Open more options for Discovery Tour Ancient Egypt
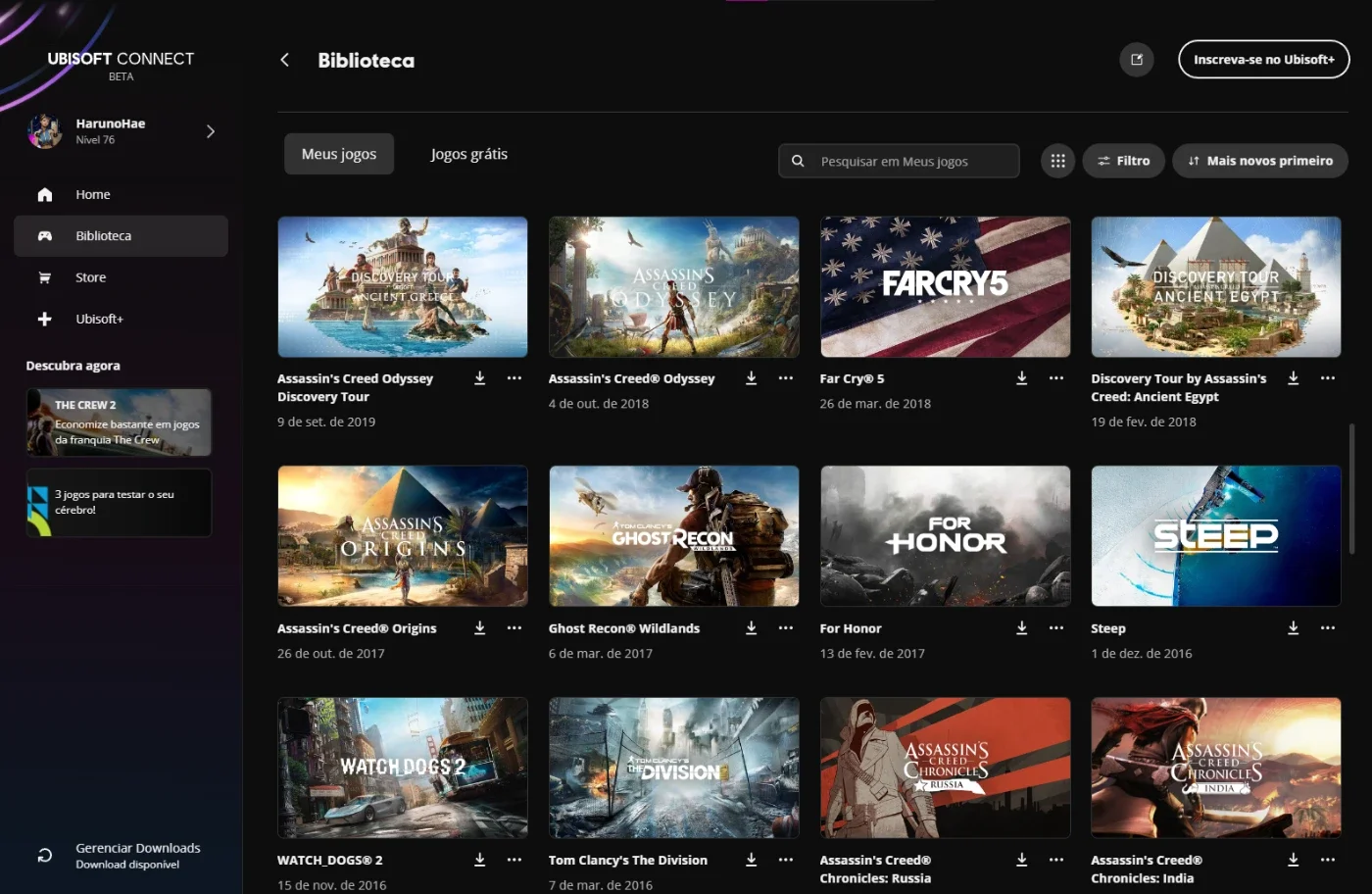Screen dimensions: 1372x894 [1328, 378]
